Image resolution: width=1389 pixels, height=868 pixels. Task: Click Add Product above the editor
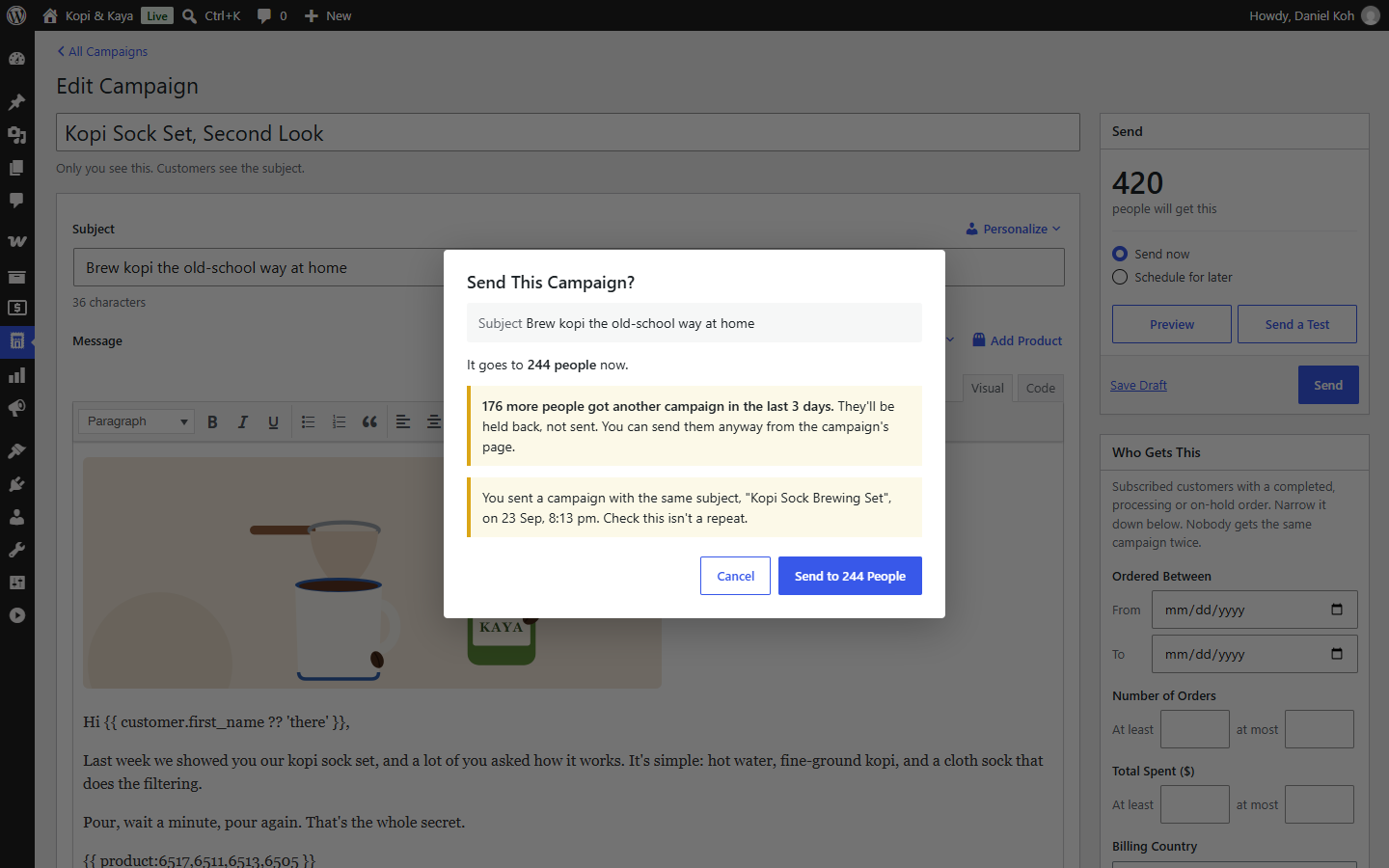1018,340
